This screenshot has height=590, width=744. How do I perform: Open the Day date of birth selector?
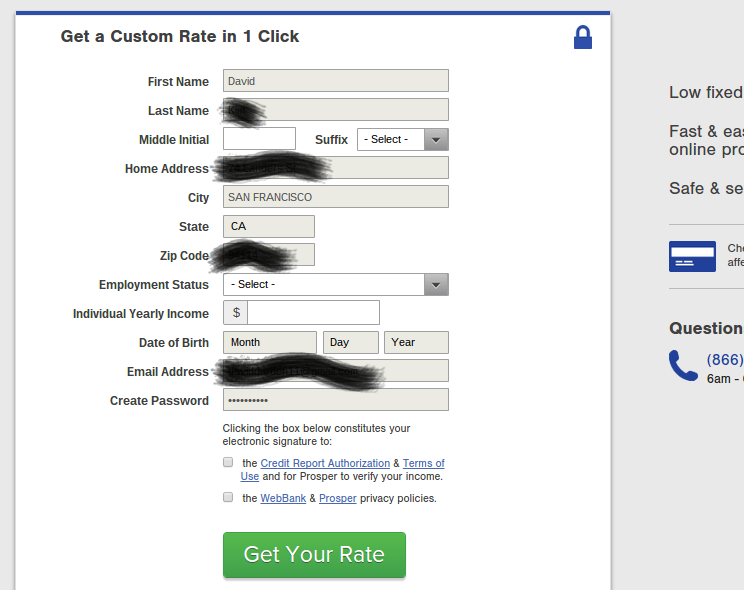351,342
